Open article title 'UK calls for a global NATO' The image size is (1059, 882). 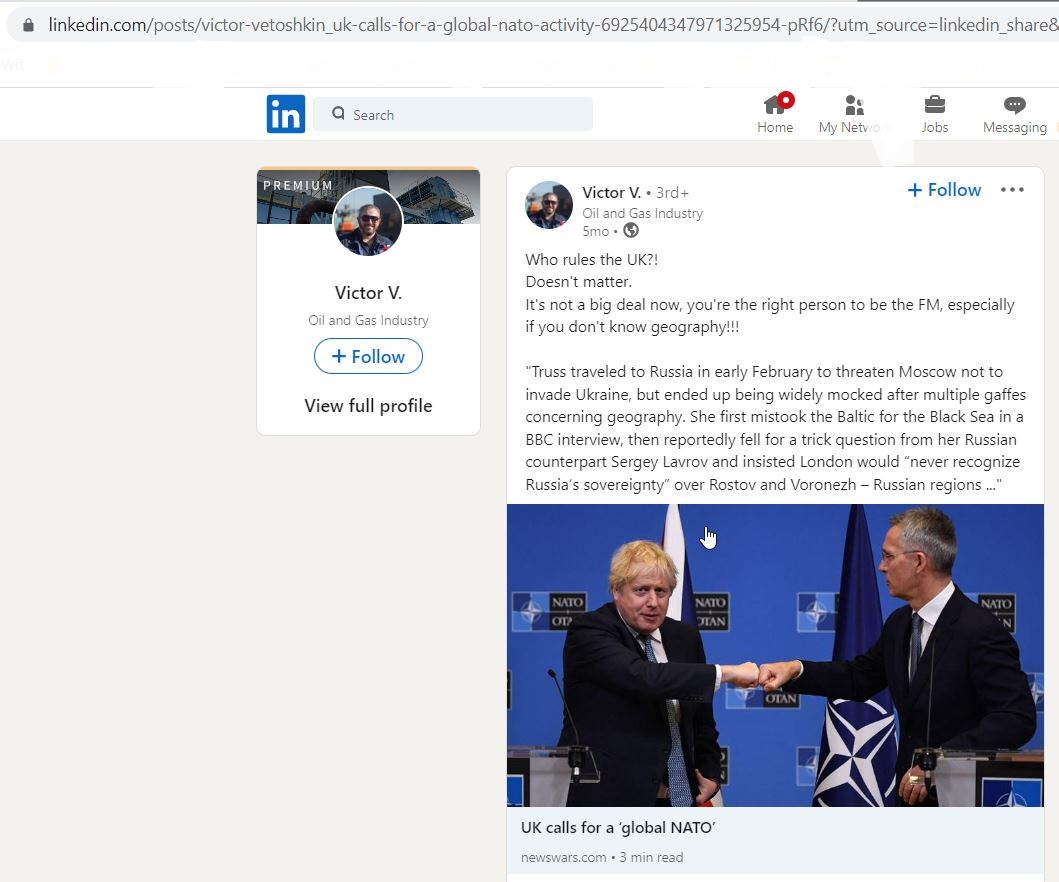(618, 828)
